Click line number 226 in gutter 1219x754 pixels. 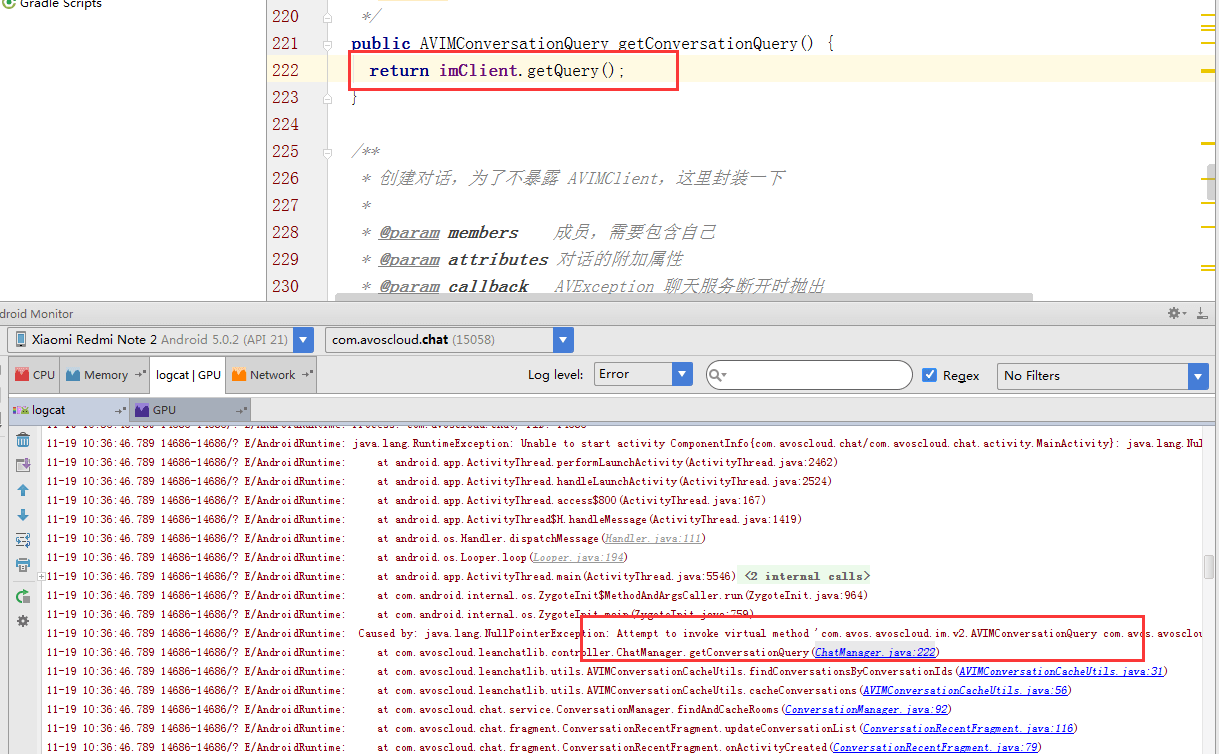[285, 178]
